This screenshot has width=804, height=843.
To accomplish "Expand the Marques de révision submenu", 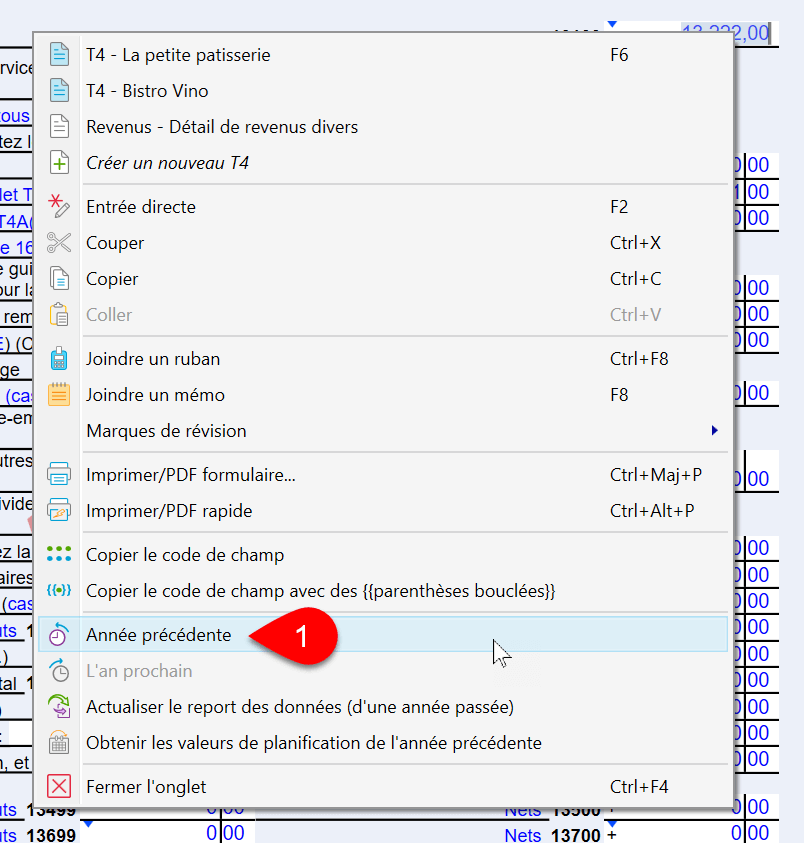I will tap(382, 431).
